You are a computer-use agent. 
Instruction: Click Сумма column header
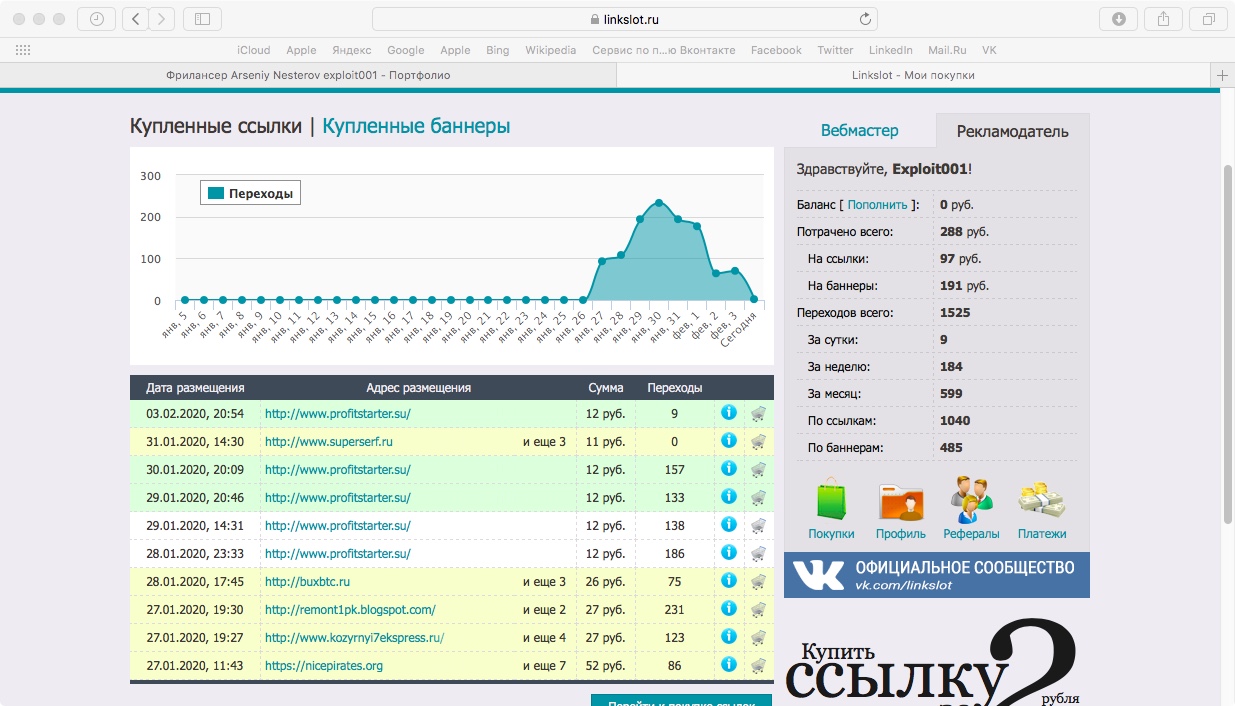point(606,387)
